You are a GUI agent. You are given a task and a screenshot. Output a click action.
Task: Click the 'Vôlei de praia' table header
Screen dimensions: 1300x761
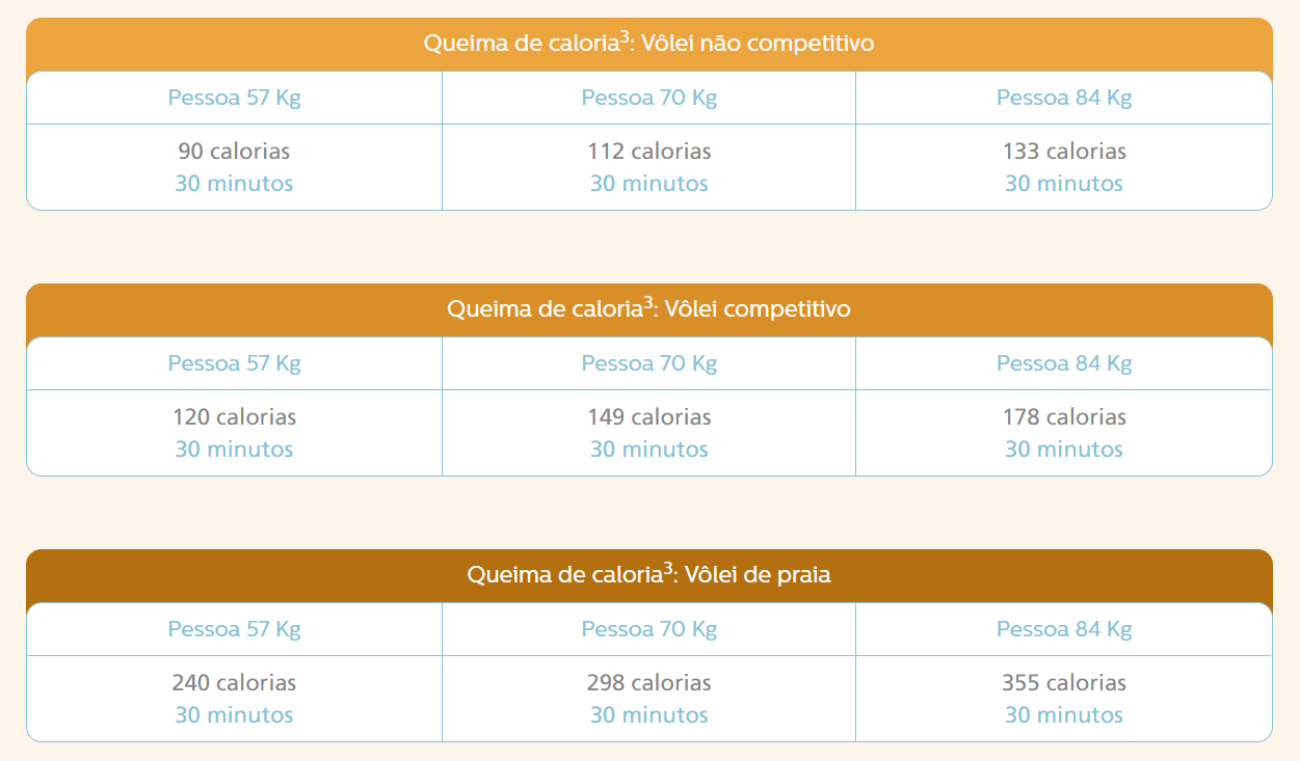(x=649, y=575)
